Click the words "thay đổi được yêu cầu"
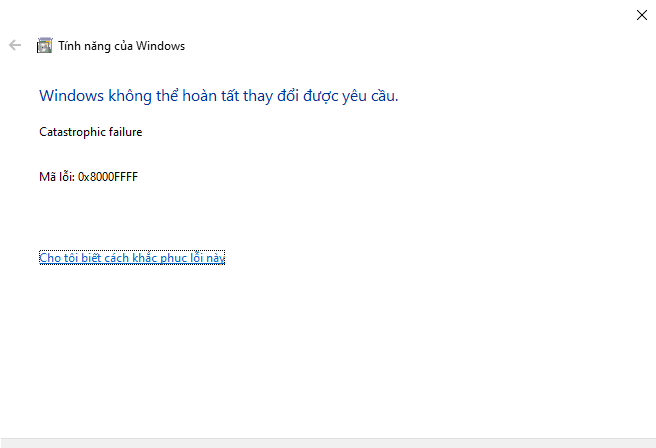Viewport: 656px width, 448px height. click(320, 96)
